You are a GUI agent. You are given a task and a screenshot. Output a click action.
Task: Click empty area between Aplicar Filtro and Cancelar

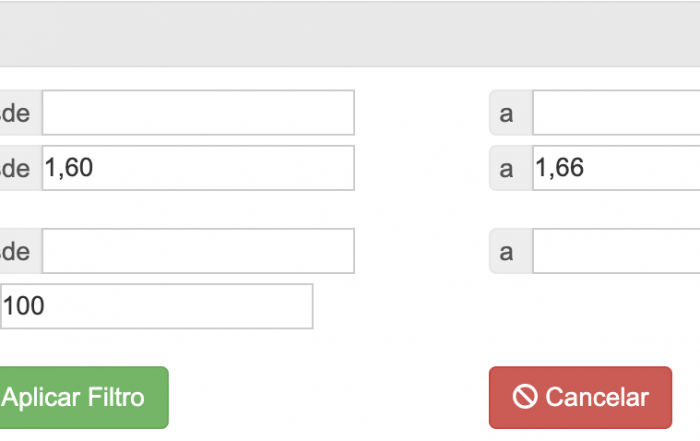pyautogui.click(x=329, y=398)
